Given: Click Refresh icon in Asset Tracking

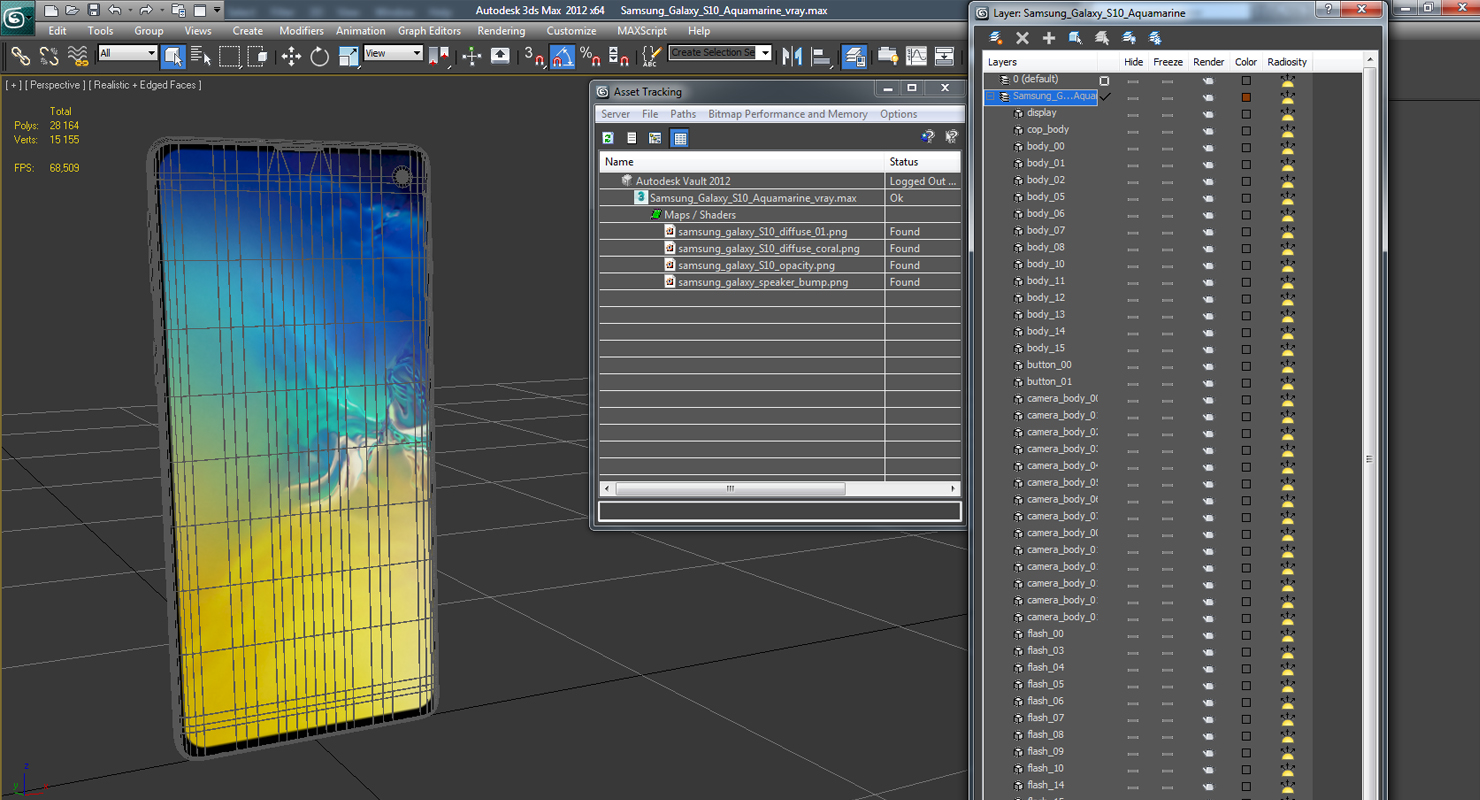Looking at the screenshot, I should pyautogui.click(x=608, y=138).
